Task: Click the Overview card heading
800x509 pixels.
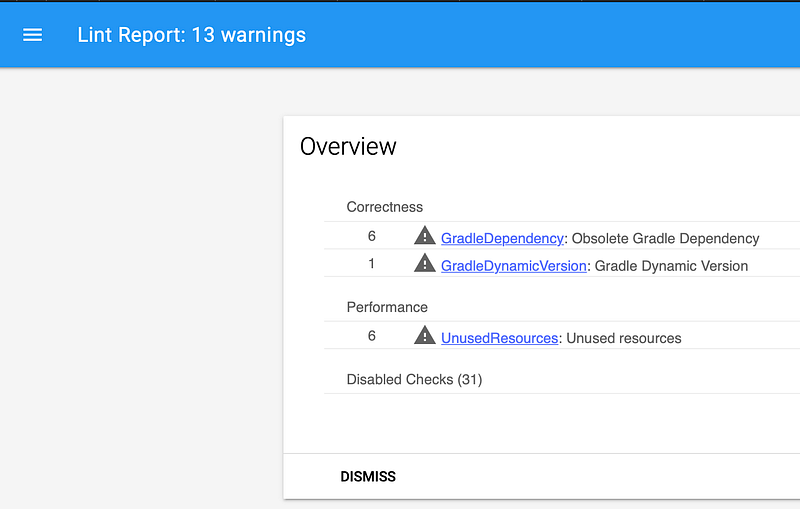Action: [348, 147]
